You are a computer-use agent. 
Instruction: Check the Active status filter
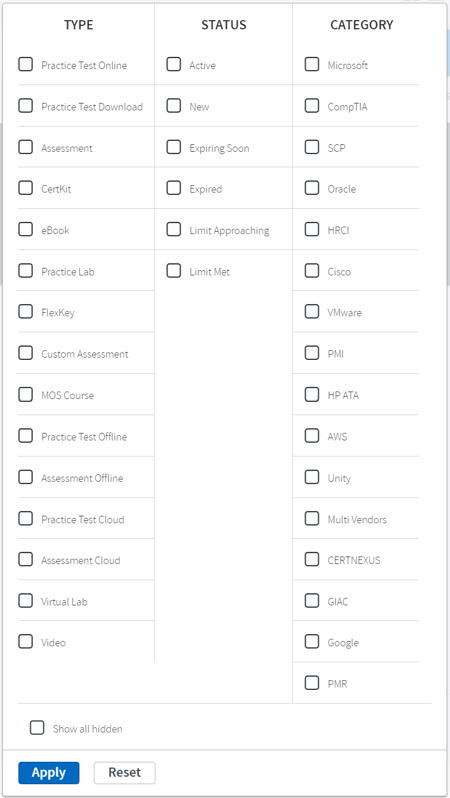pos(174,65)
